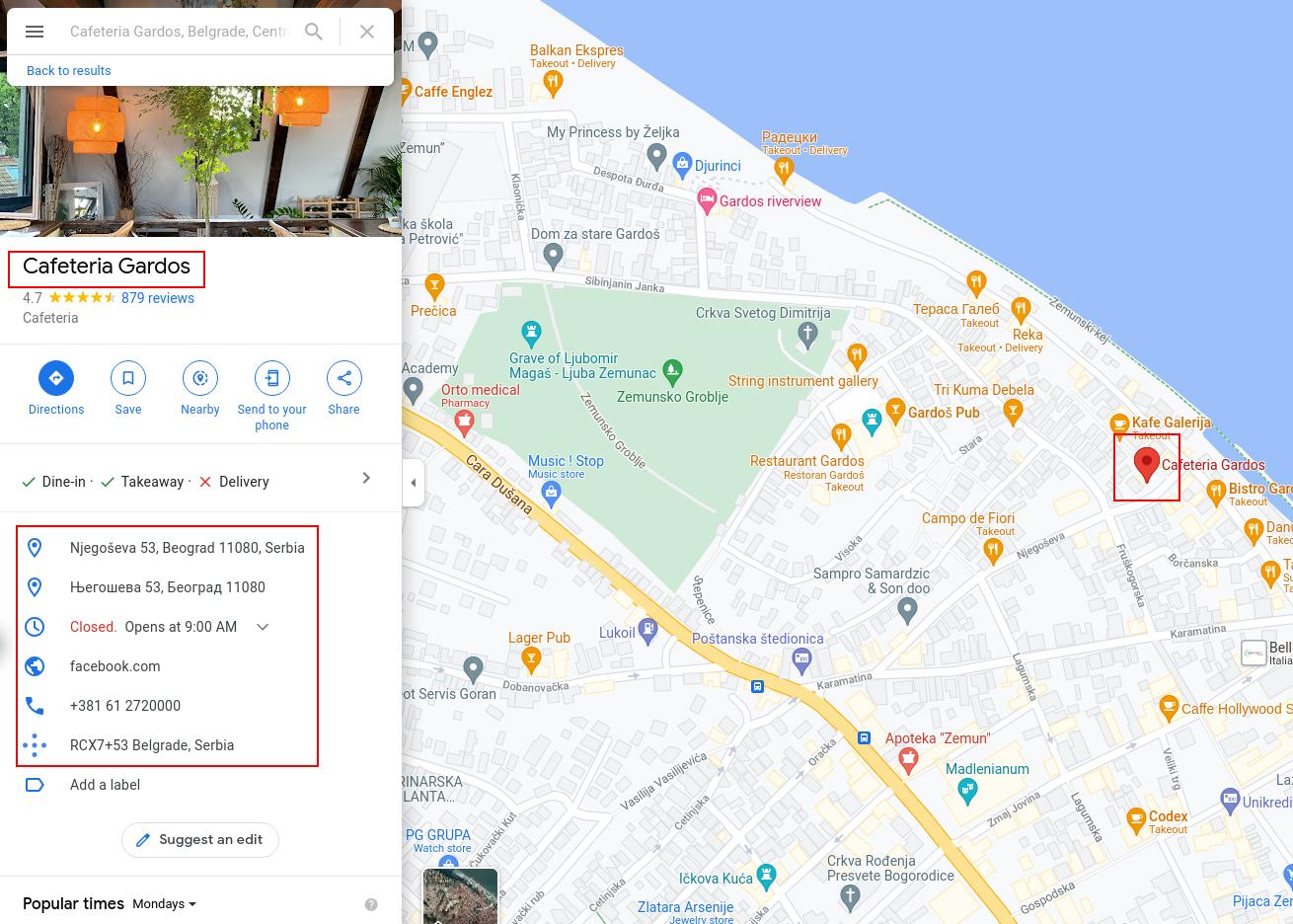The width and height of the screenshot is (1293, 924).
Task: Open the 879 reviews link
Action: (x=158, y=298)
